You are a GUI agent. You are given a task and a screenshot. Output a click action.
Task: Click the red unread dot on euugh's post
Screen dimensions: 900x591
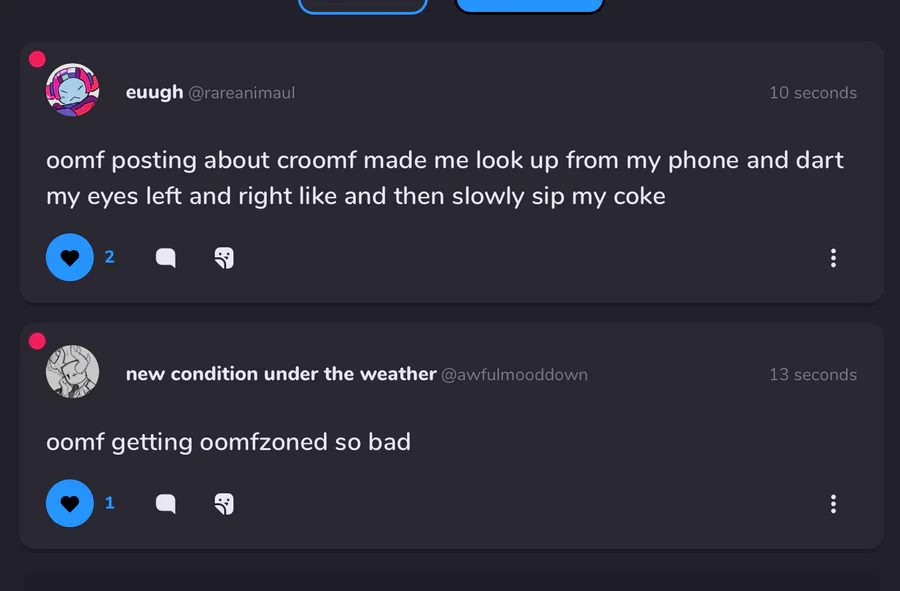pyautogui.click(x=37, y=59)
